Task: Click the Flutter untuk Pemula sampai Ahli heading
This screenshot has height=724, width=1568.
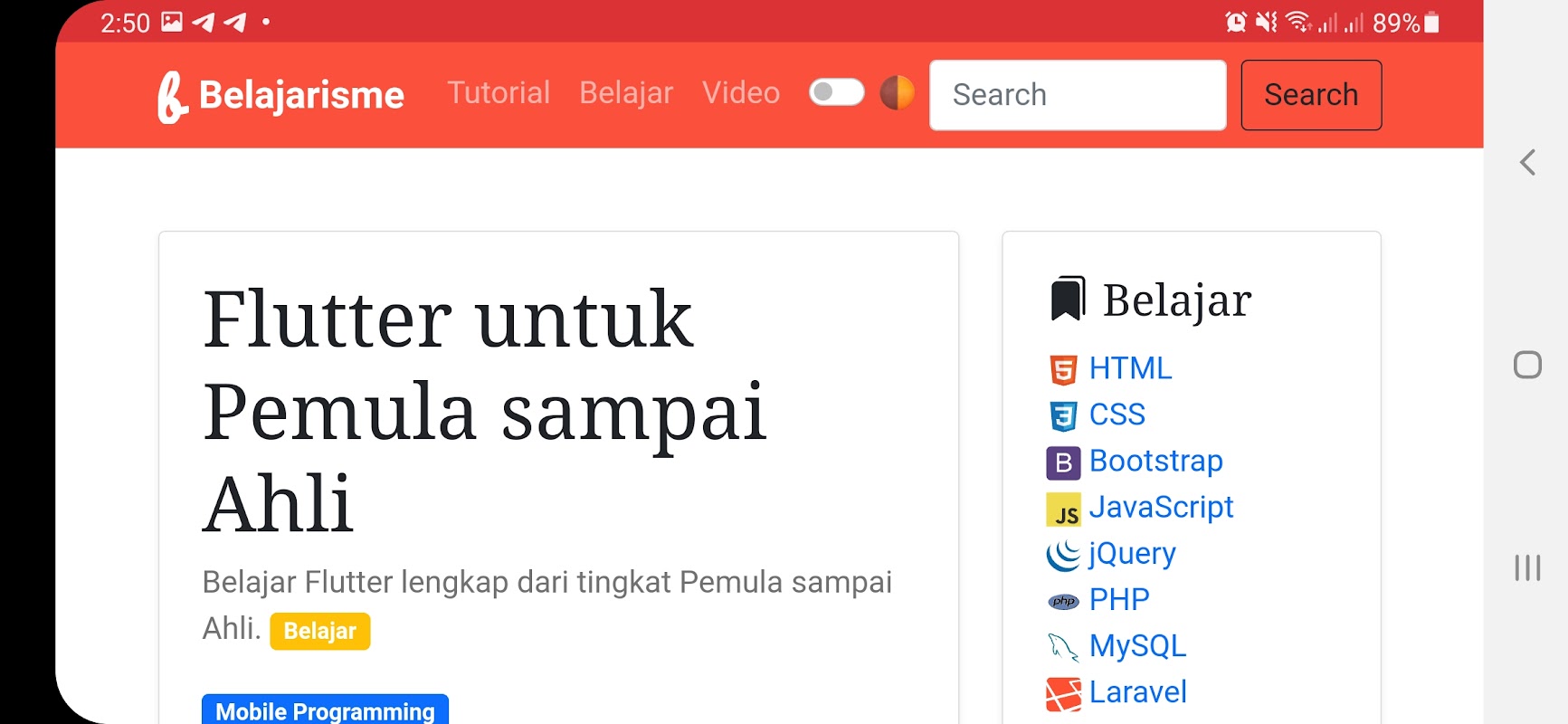Action: click(x=485, y=411)
